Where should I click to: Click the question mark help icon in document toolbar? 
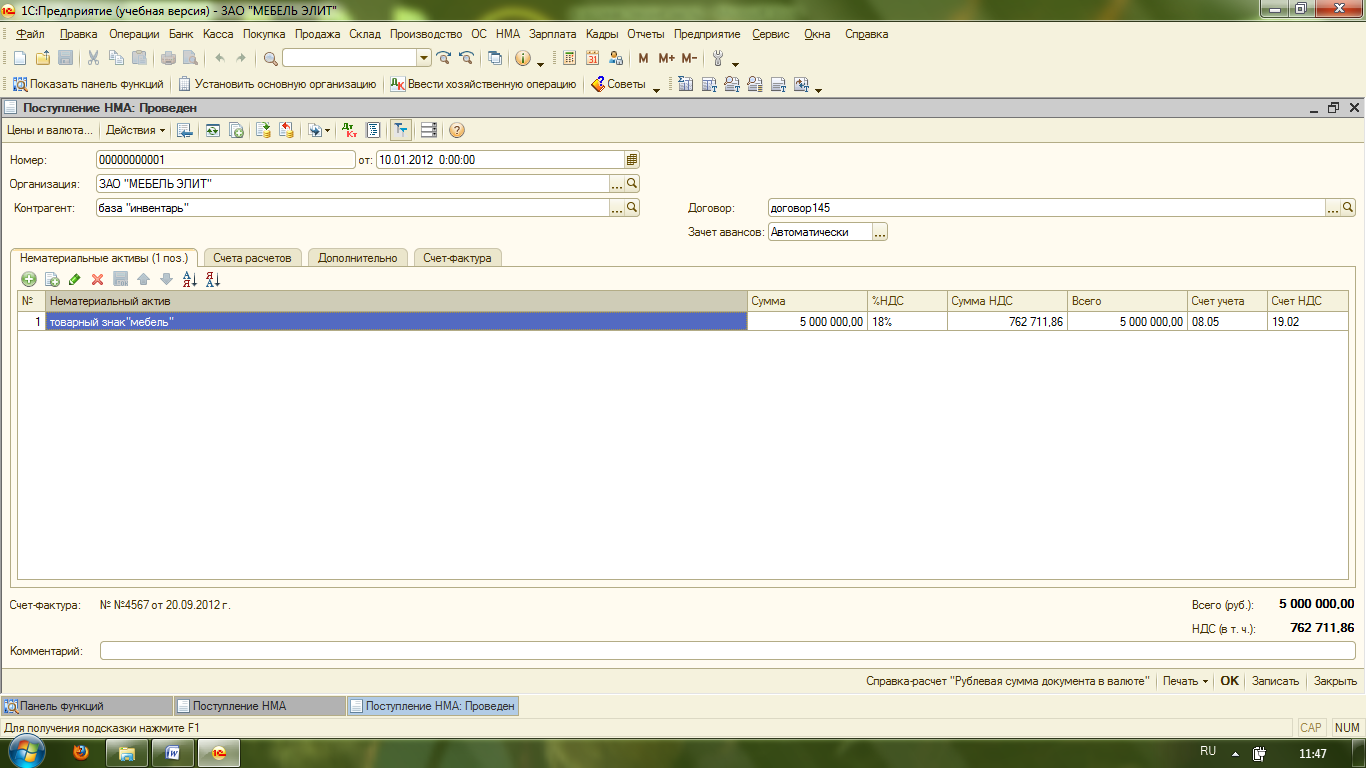tap(457, 130)
